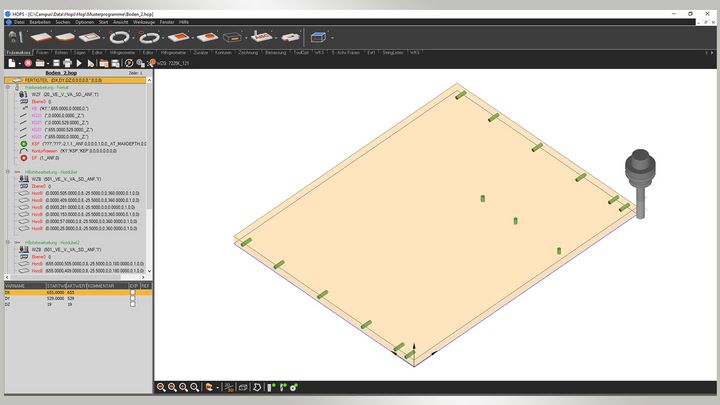Screen dimensions: 720x405
Task: Toggle EXP checkbox for DY variable
Action: point(133,298)
